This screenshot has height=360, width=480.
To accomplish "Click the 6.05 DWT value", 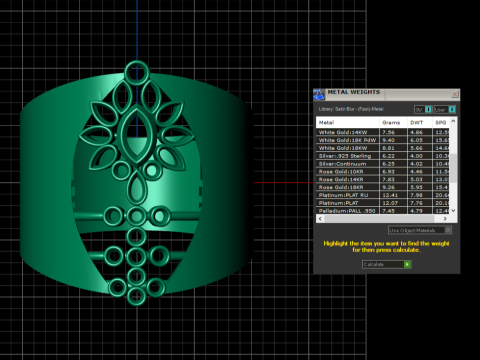I will point(417,140).
